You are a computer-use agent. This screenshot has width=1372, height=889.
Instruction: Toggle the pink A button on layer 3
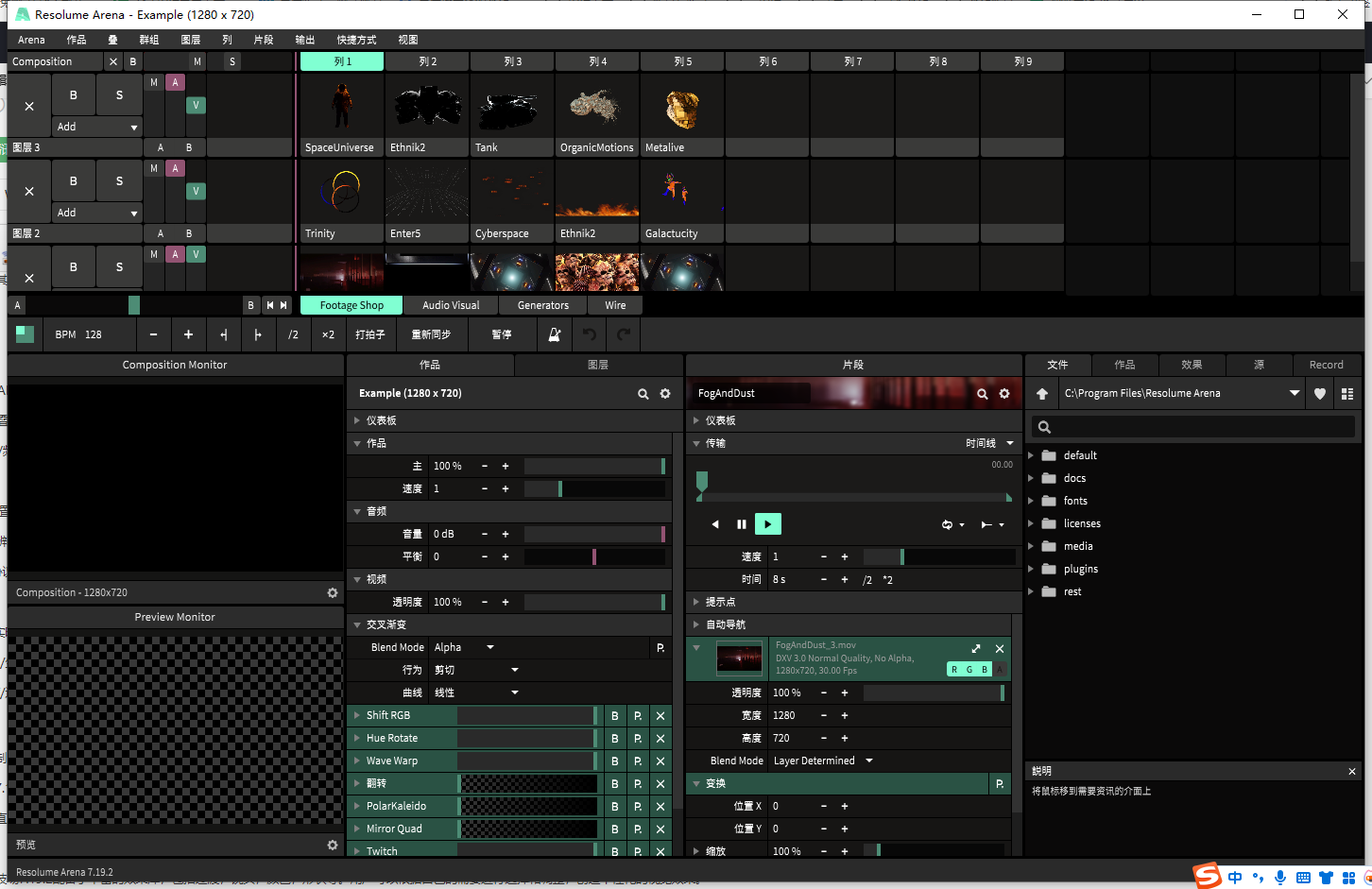pyautogui.click(x=175, y=82)
